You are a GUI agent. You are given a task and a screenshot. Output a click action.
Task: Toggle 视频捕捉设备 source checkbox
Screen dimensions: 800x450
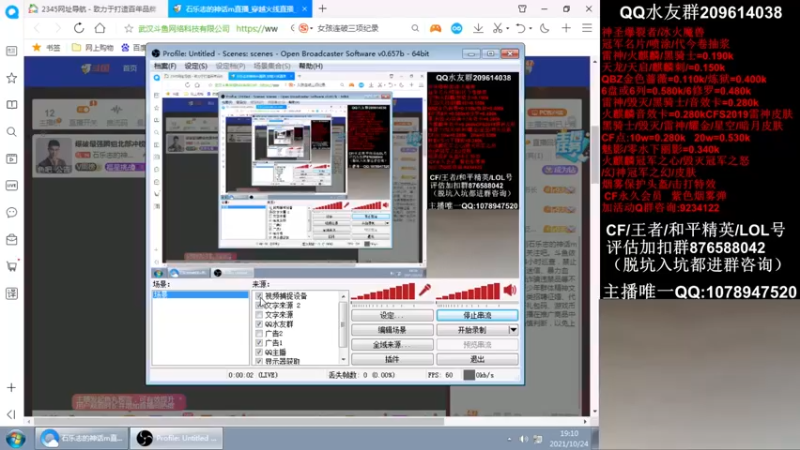pyautogui.click(x=259, y=296)
